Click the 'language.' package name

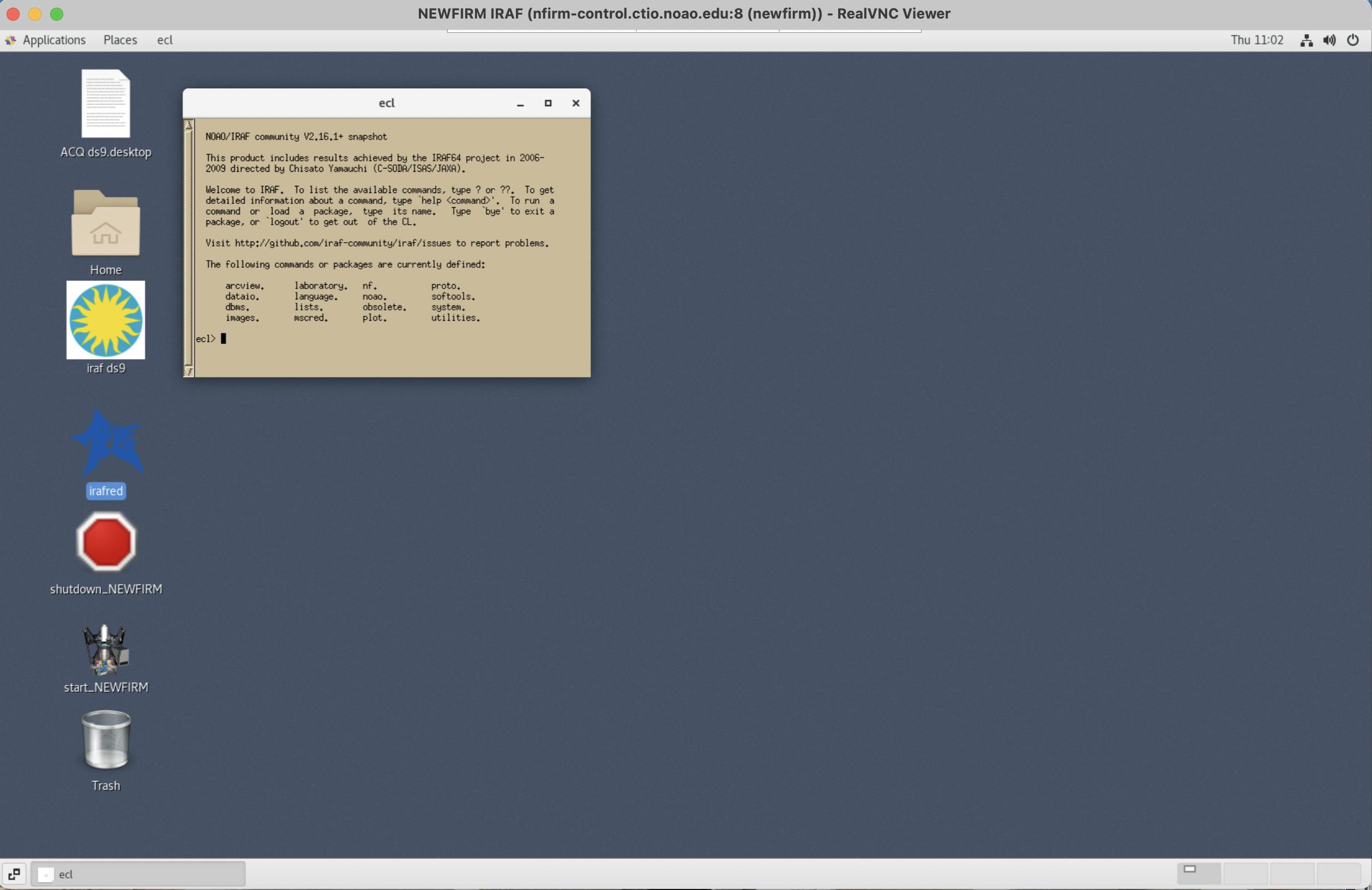[x=316, y=297]
